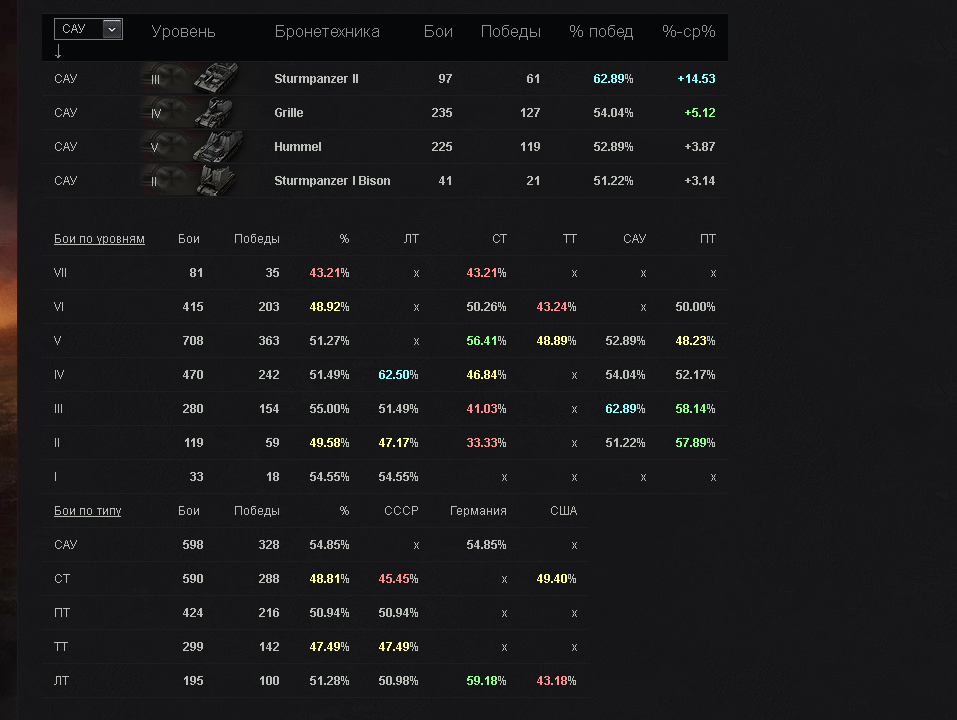Viewport: 957px width, 720px height.
Task: Open the САУ vehicle type dropdown
Action: (x=88, y=29)
